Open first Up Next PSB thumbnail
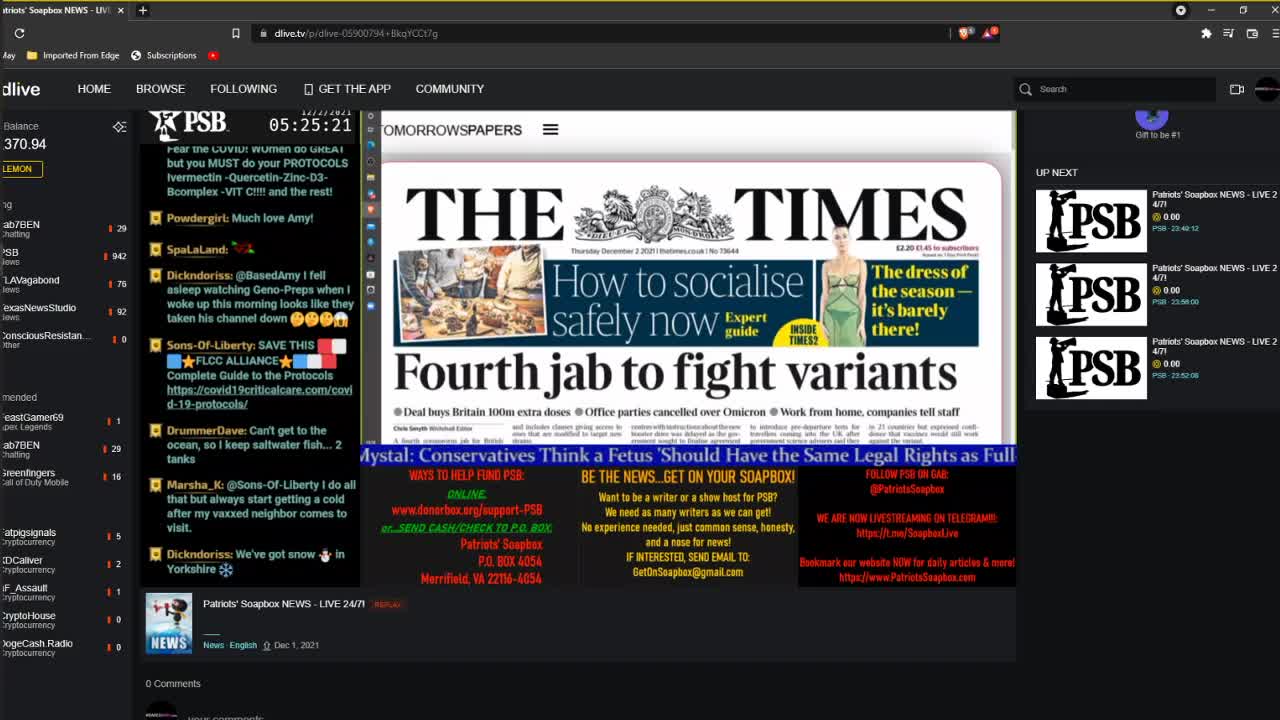Image resolution: width=1280 pixels, height=720 pixels. pyautogui.click(x=1091, y=221)
